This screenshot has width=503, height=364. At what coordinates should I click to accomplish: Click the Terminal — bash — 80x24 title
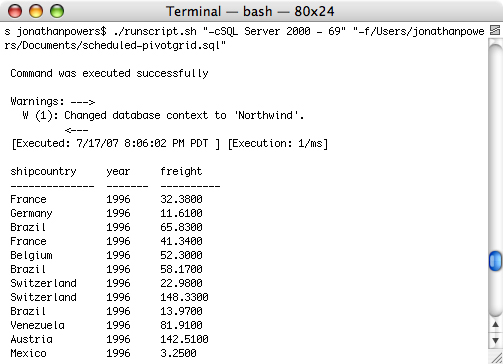pyautogui.click(x=250, y=11)
